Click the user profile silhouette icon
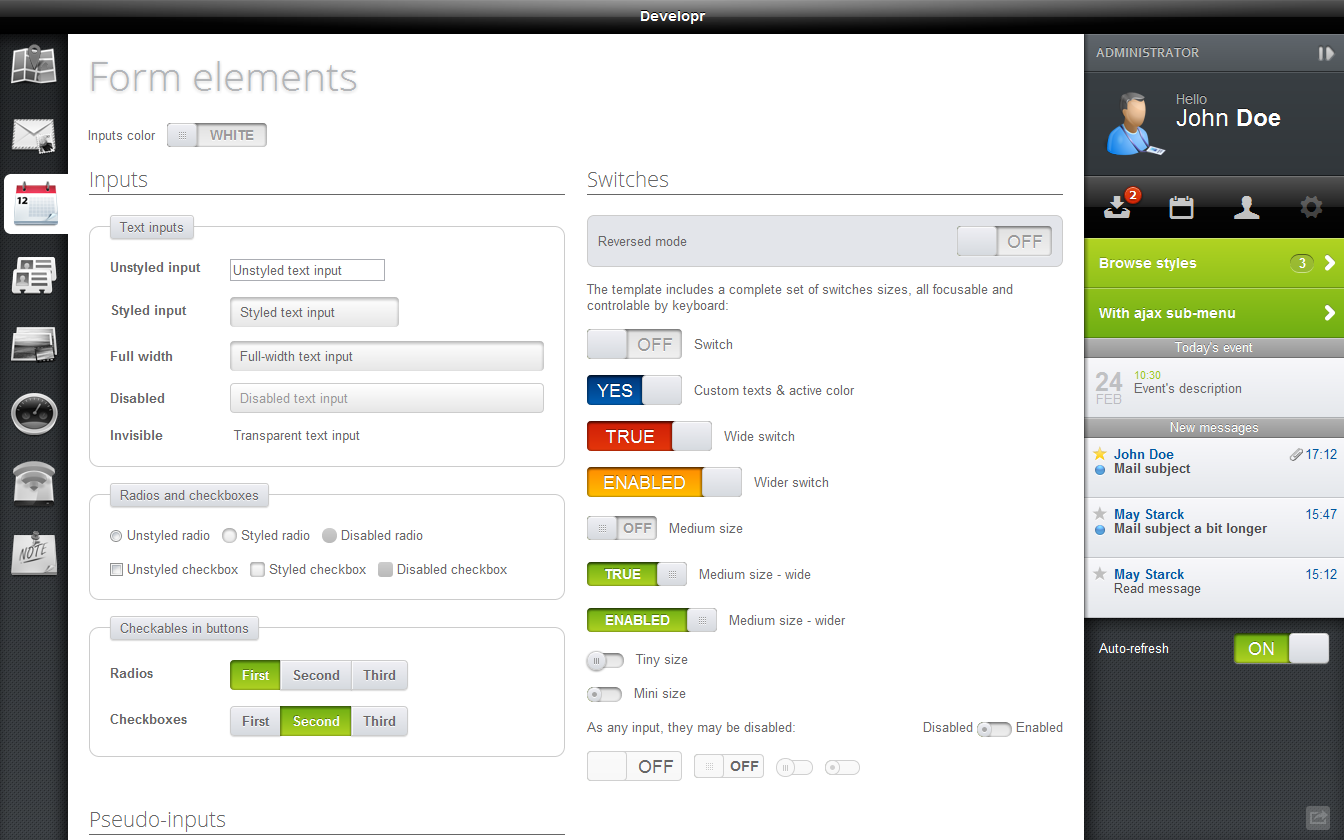 (x=1246, y=207)
